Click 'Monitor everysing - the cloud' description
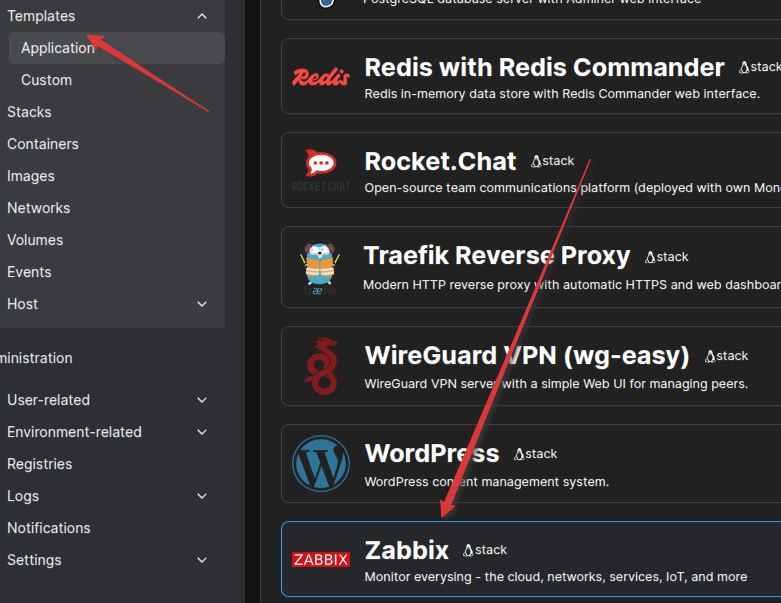The width and height of the screenshot is (781, 603). point(555,577)
